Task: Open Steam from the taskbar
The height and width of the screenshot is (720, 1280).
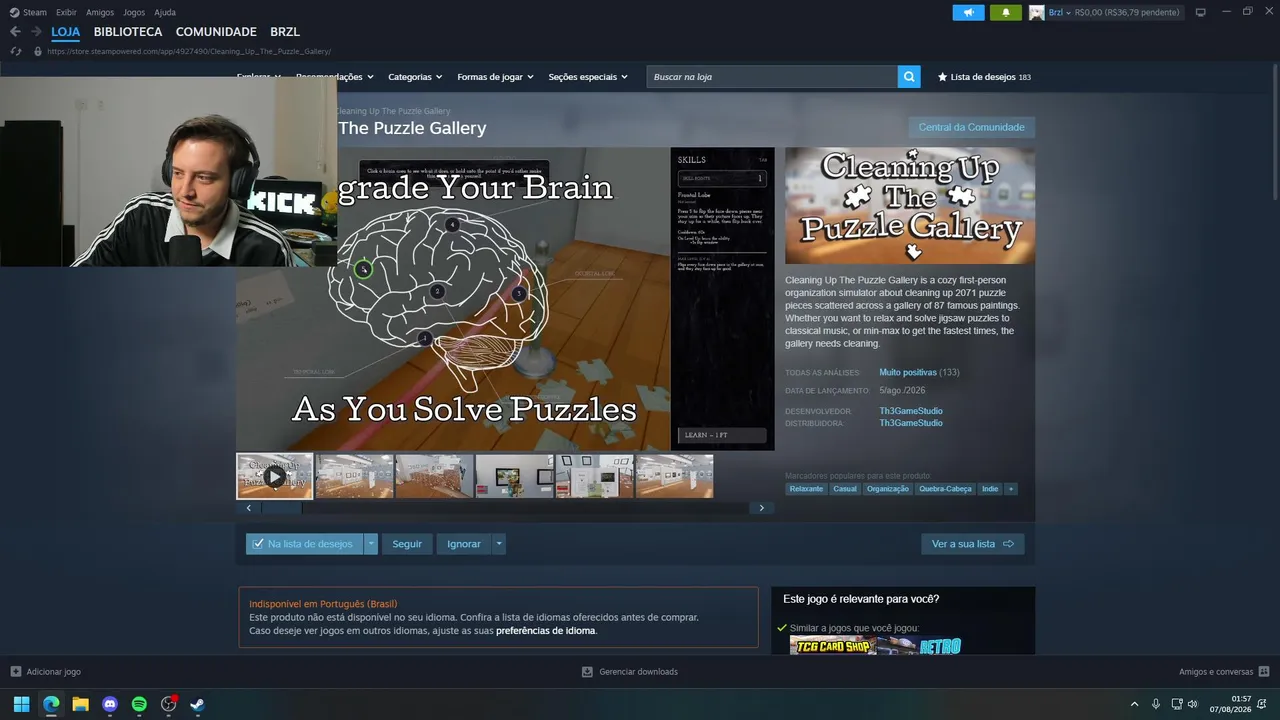Action: pos(198,704)
